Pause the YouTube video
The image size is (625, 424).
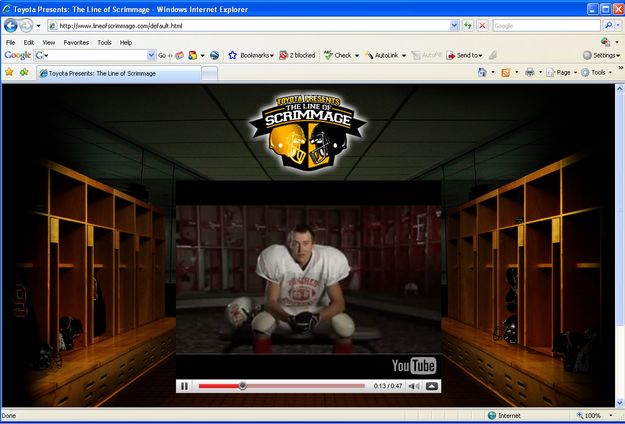click(x=184, y=386)
